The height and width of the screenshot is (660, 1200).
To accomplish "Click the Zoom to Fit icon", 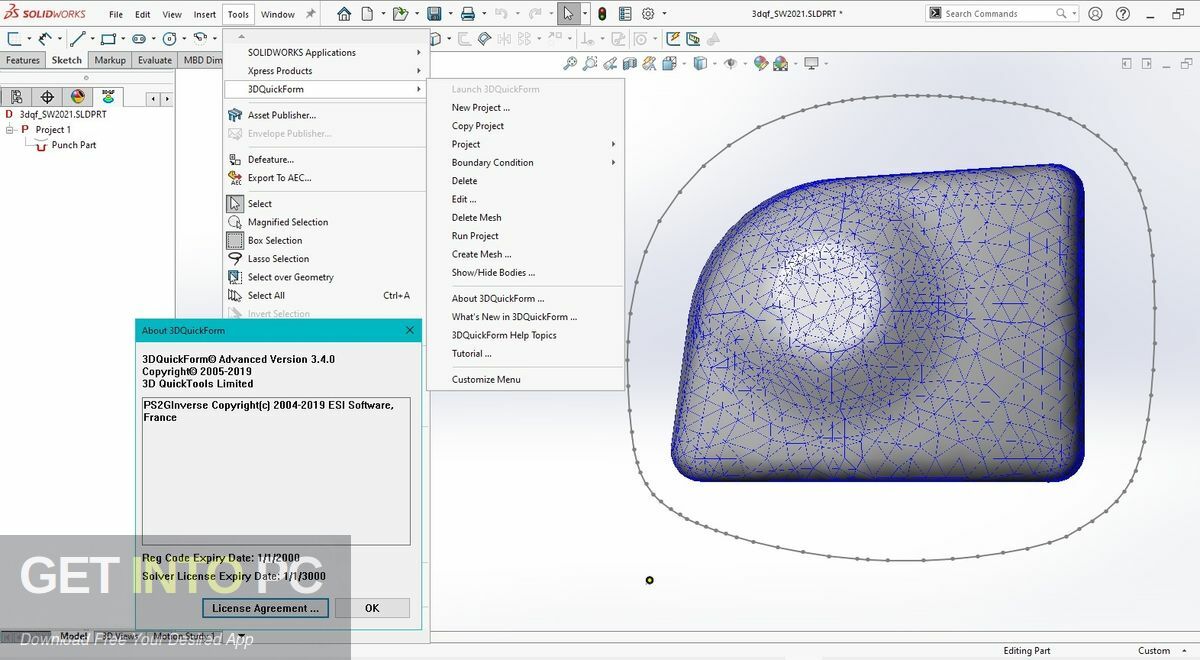I will pyautogui.click(x=570, y=63).
